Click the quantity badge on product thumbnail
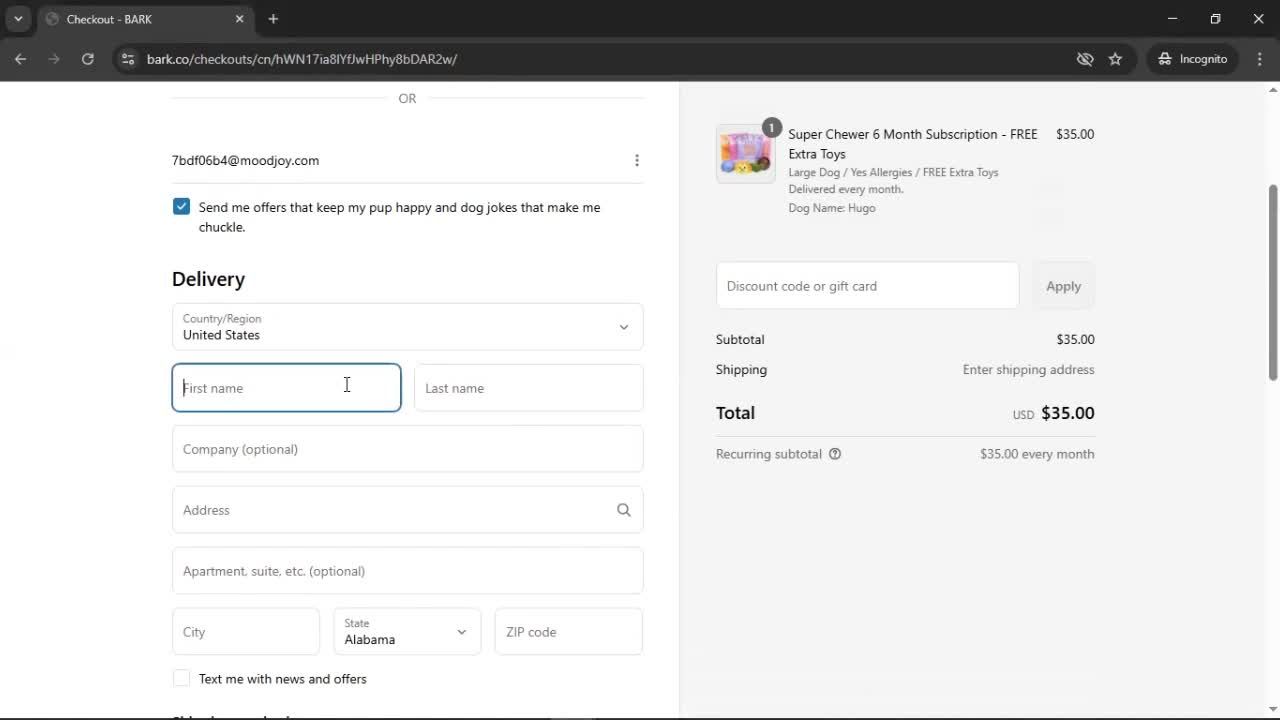The width and height of the screenshot is (1280, 720). pos(771,127)
